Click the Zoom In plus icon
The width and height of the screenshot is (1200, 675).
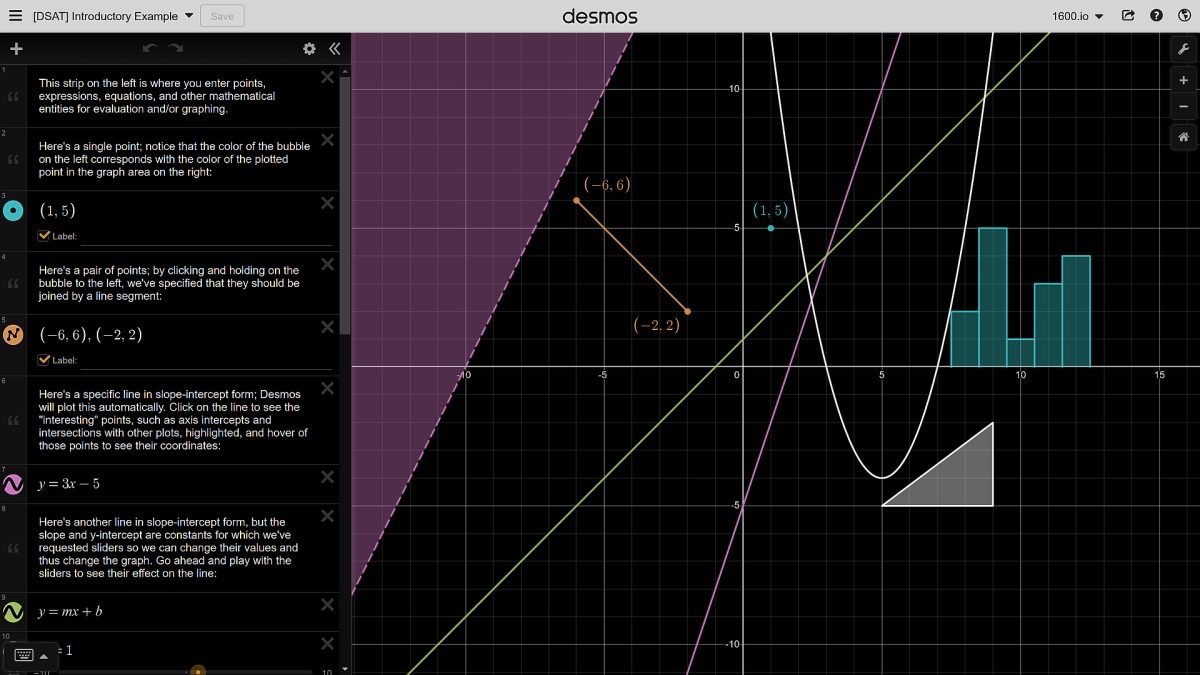[x=1183, y=80]
